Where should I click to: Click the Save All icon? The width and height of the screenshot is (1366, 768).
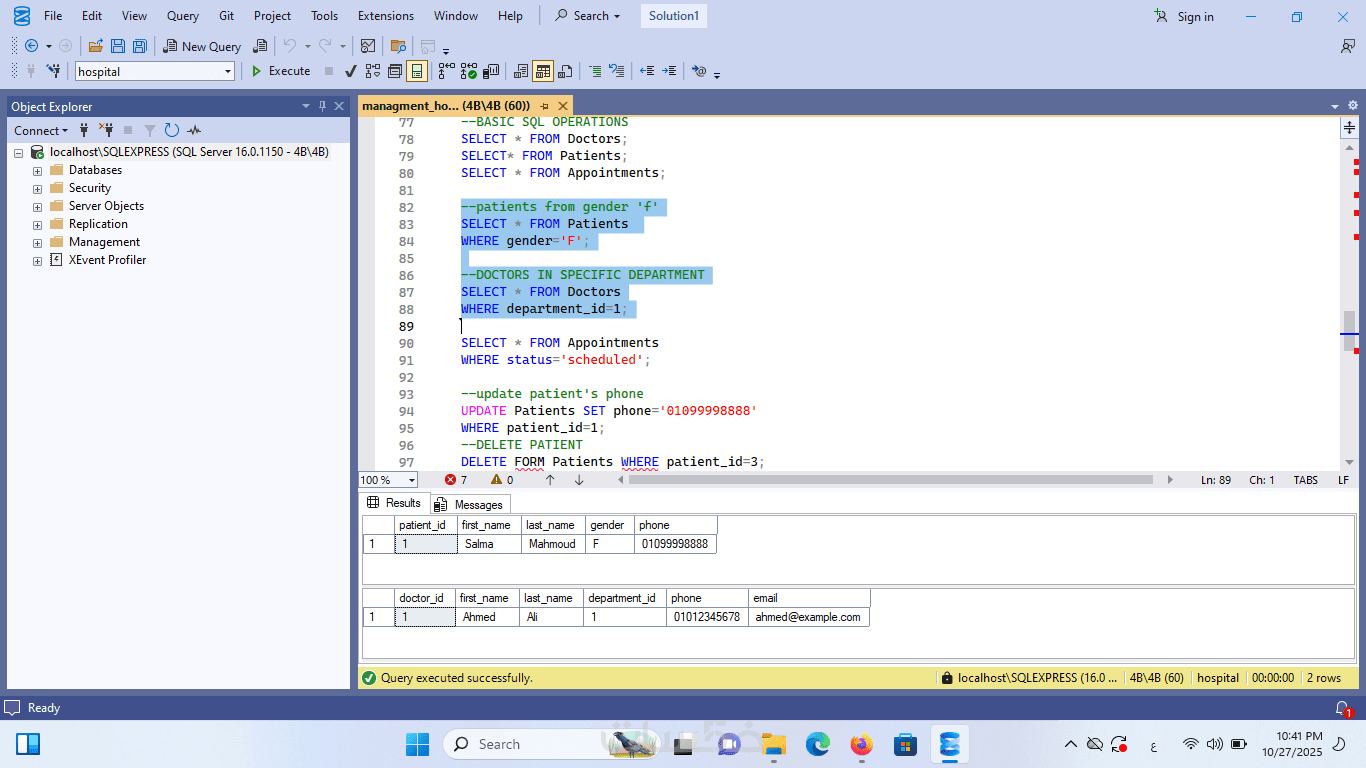140,46
